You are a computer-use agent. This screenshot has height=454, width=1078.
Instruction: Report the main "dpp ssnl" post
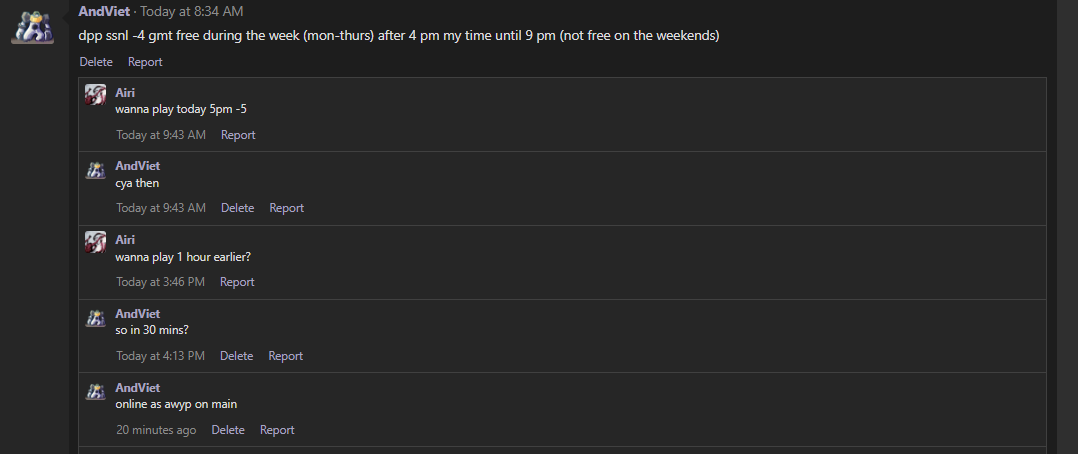[145, 62]
